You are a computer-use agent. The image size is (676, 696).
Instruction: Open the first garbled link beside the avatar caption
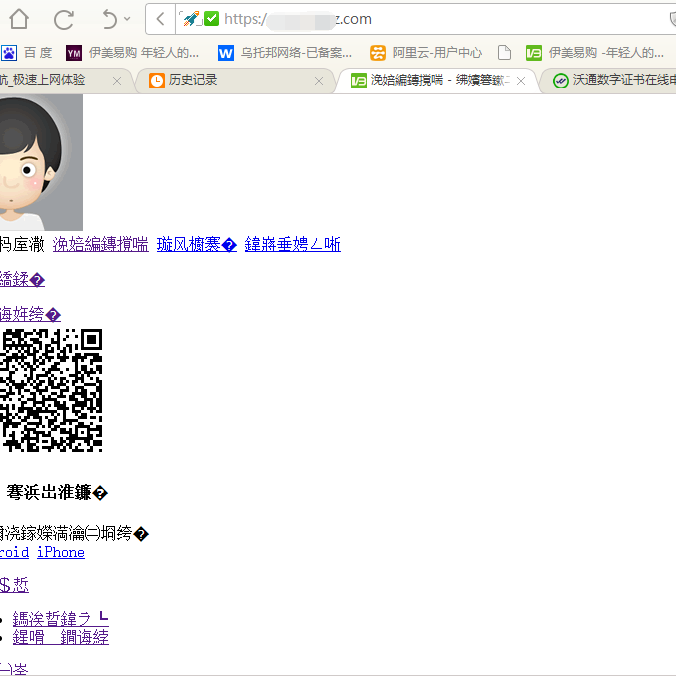(x=100, y=245)
